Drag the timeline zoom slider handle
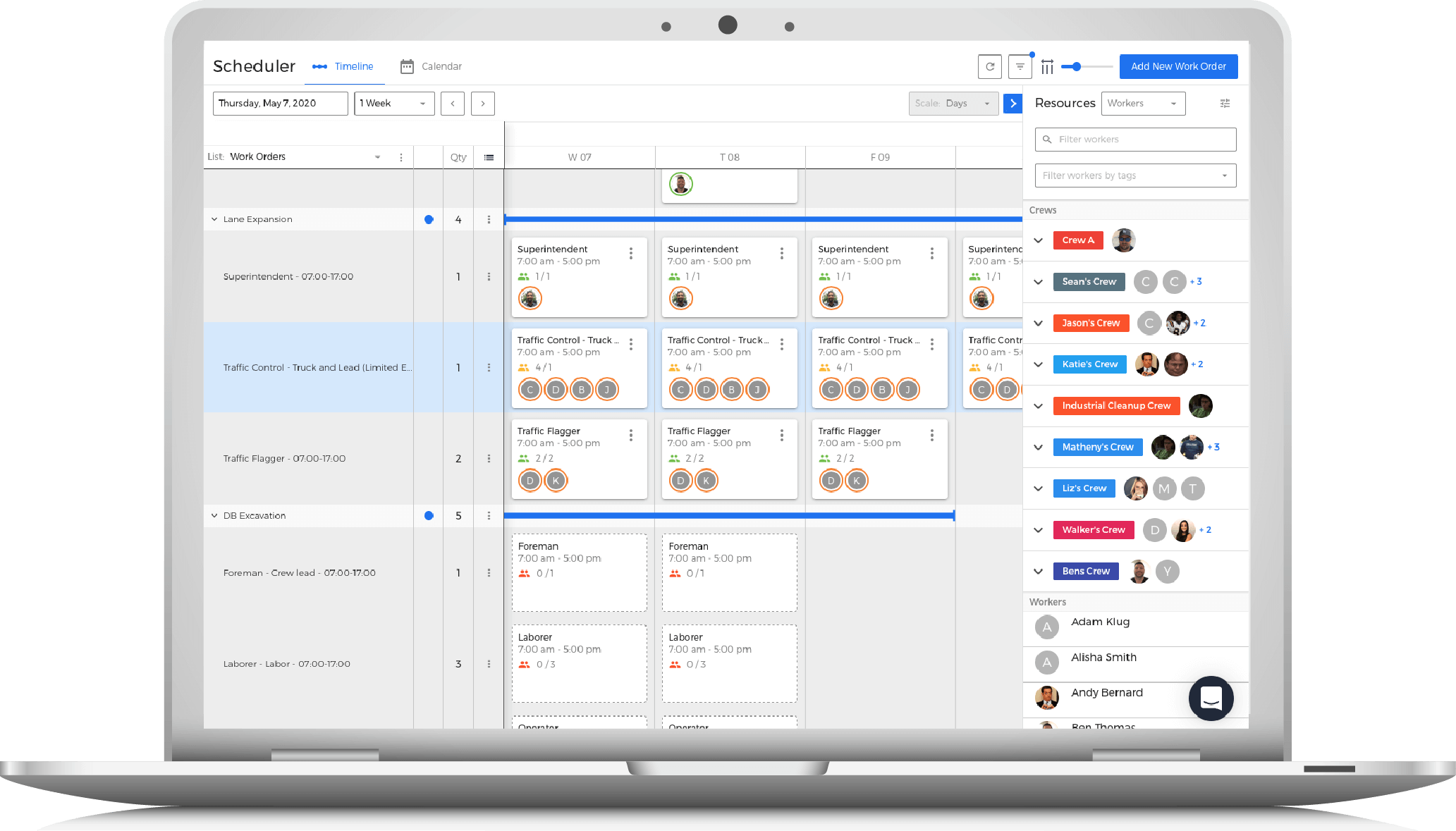 [1075, 65]
